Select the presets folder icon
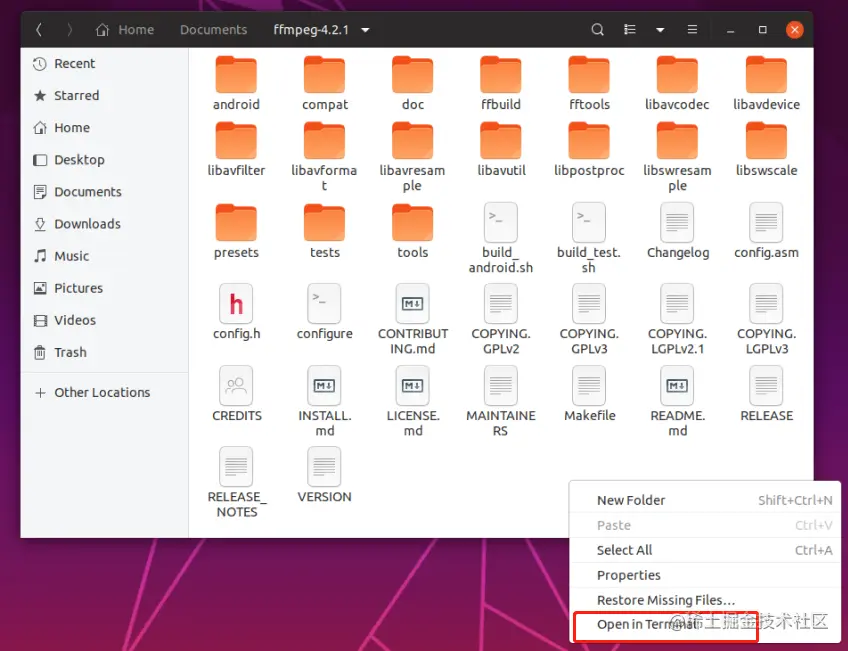Screen dimensions: 848x651 coord(236,222)
